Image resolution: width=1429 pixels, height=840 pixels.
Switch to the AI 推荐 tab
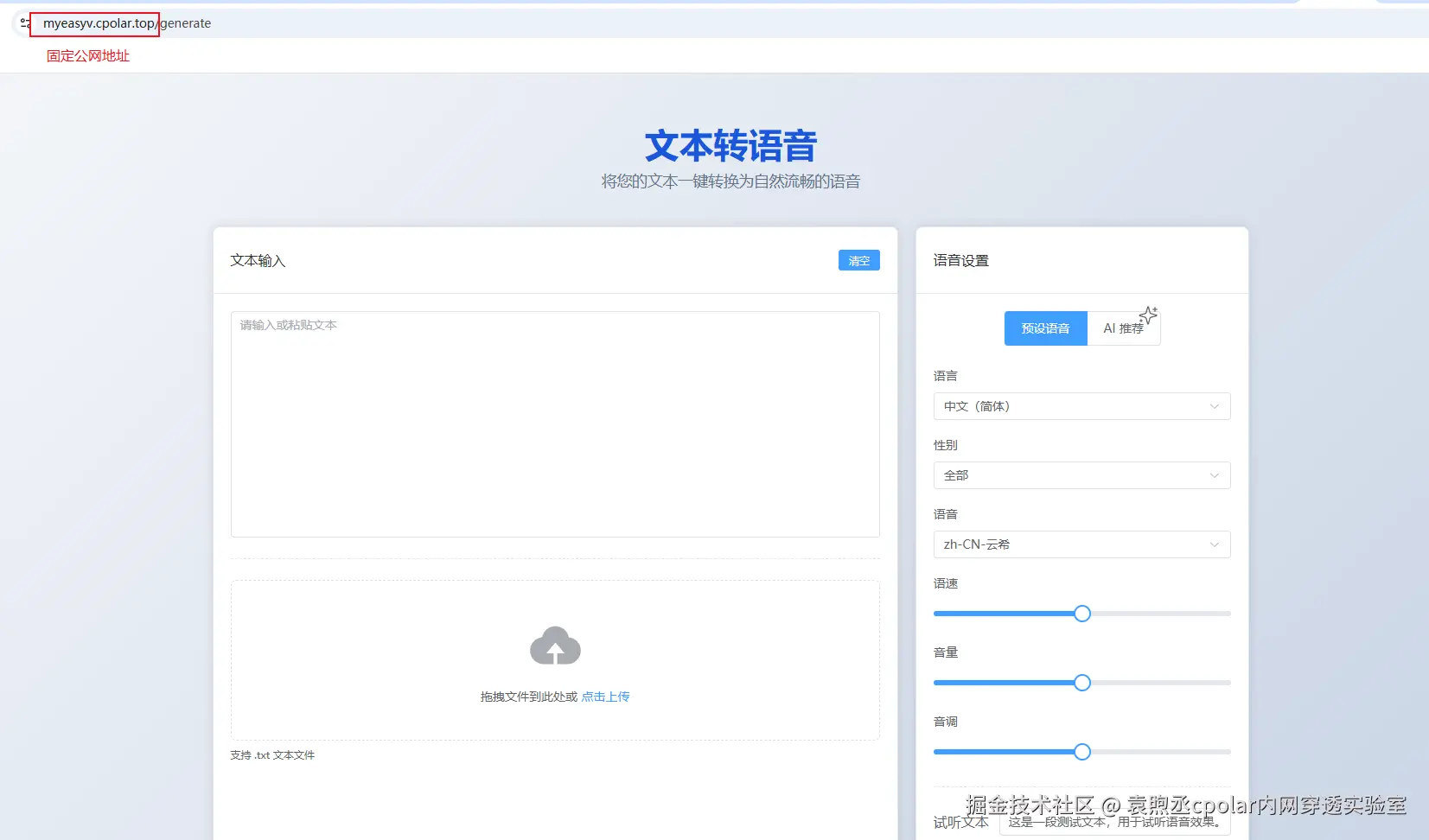pyautogui.click(x=1124, y=328)
